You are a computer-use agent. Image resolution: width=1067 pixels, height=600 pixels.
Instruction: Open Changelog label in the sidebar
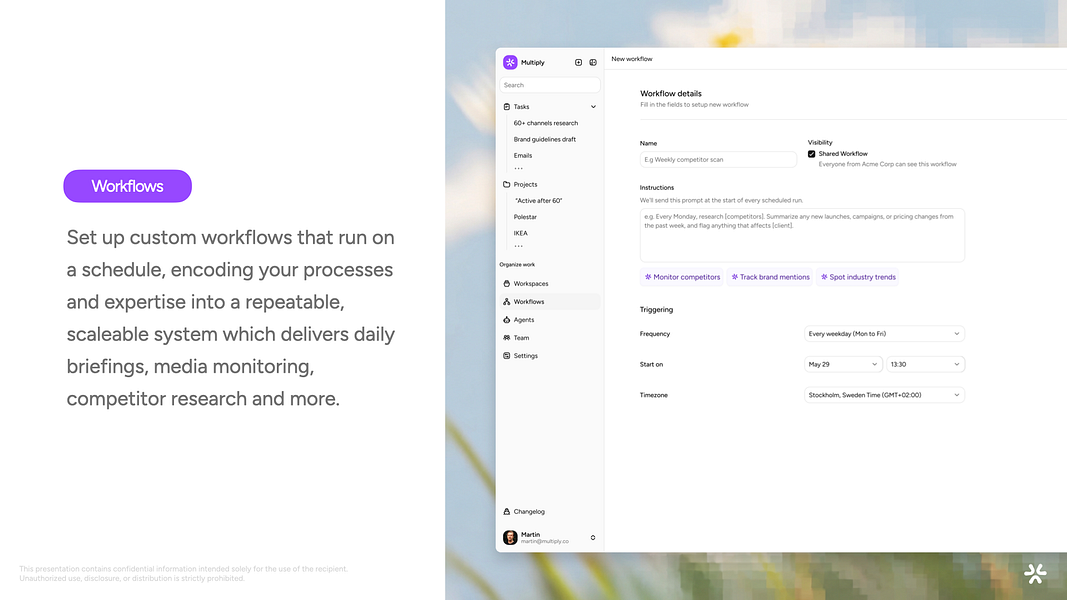[529, 512]
